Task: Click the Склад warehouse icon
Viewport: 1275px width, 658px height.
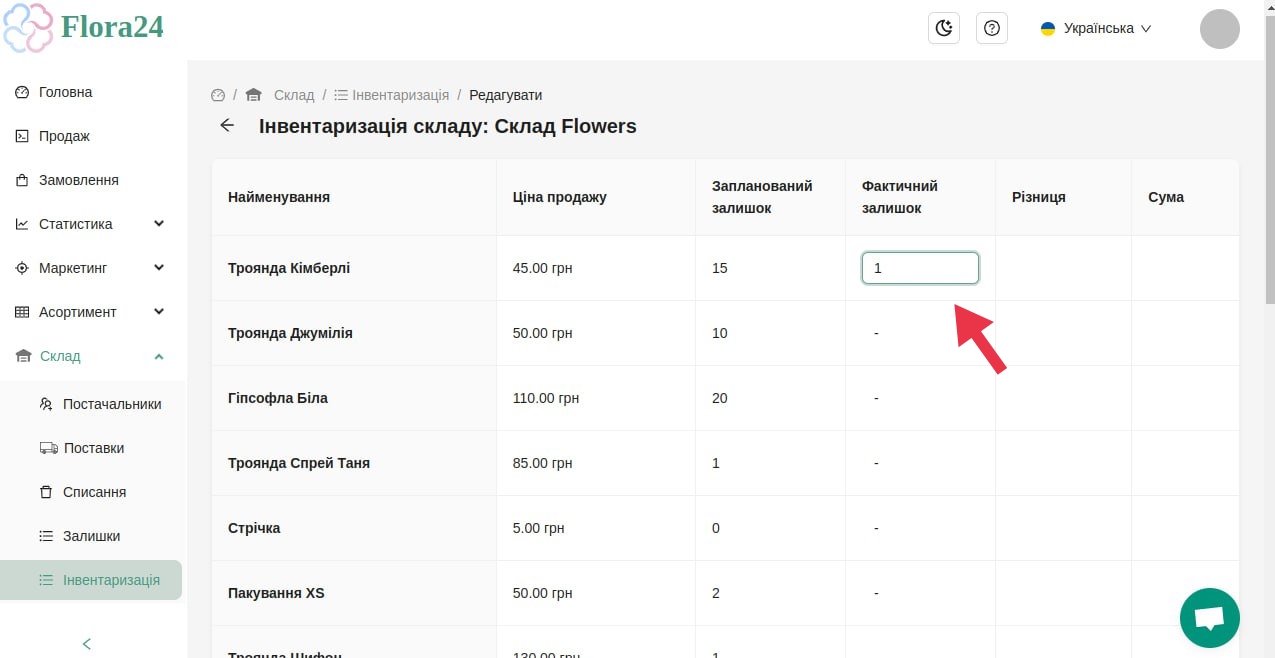Action: click(24, 356)
